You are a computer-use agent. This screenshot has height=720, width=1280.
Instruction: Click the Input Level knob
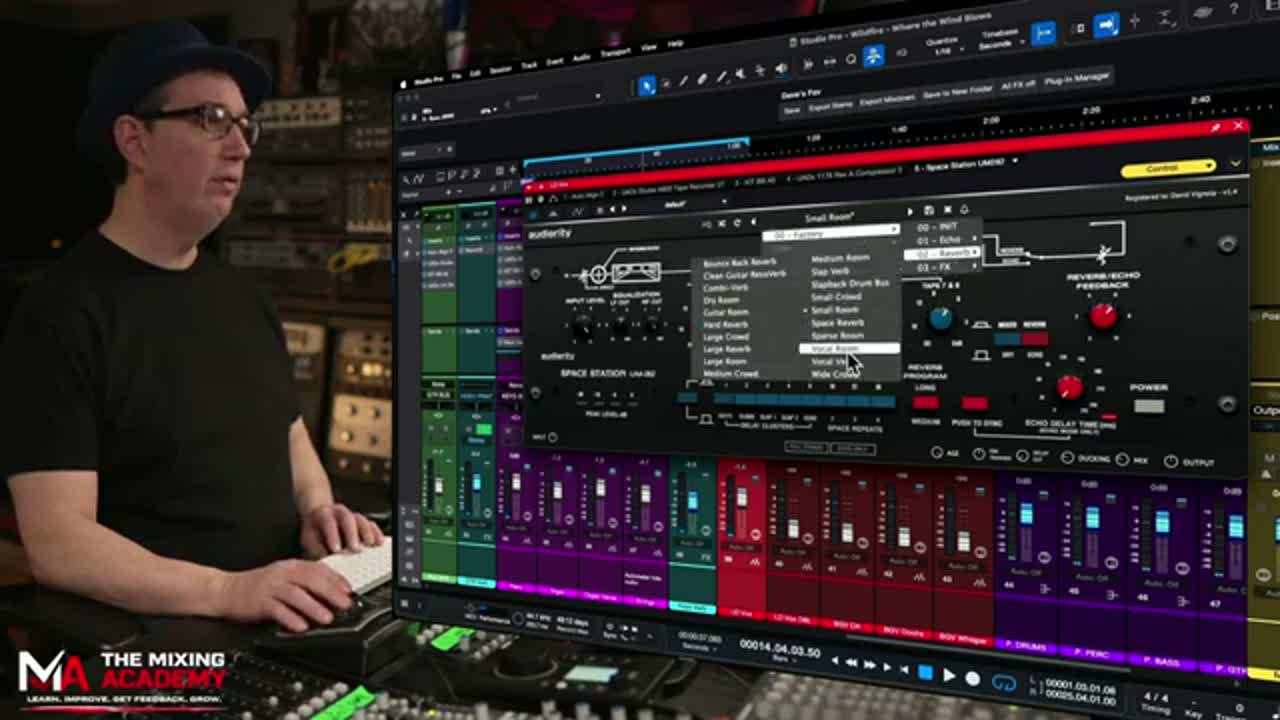(x=582, y=326)
